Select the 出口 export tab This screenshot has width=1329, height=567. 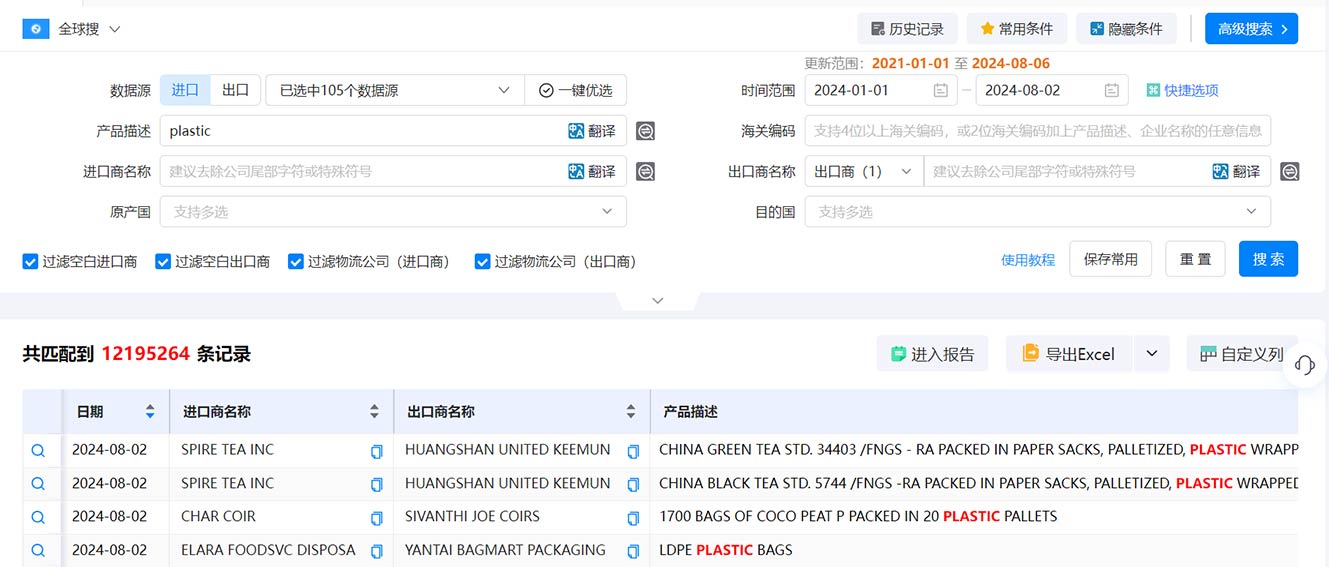[x=235, y=90]
